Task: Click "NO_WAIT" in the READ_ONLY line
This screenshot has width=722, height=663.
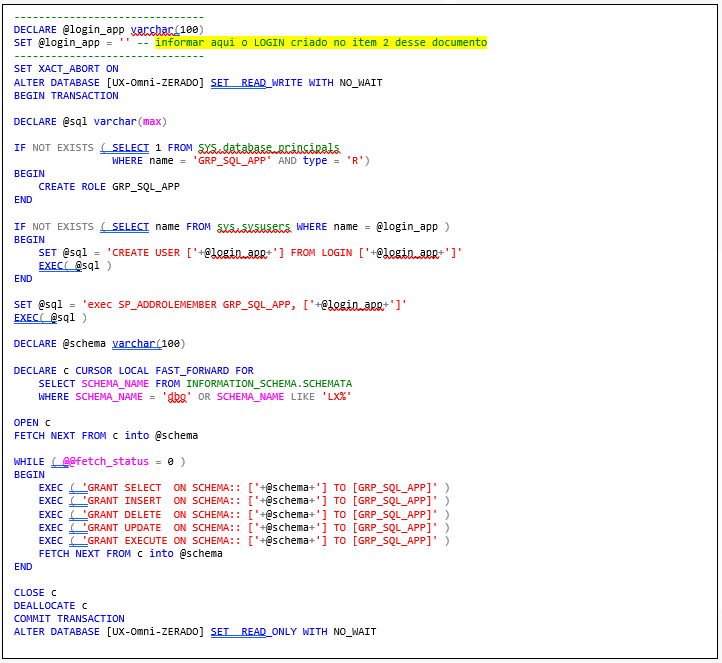Action: [355, 631]
